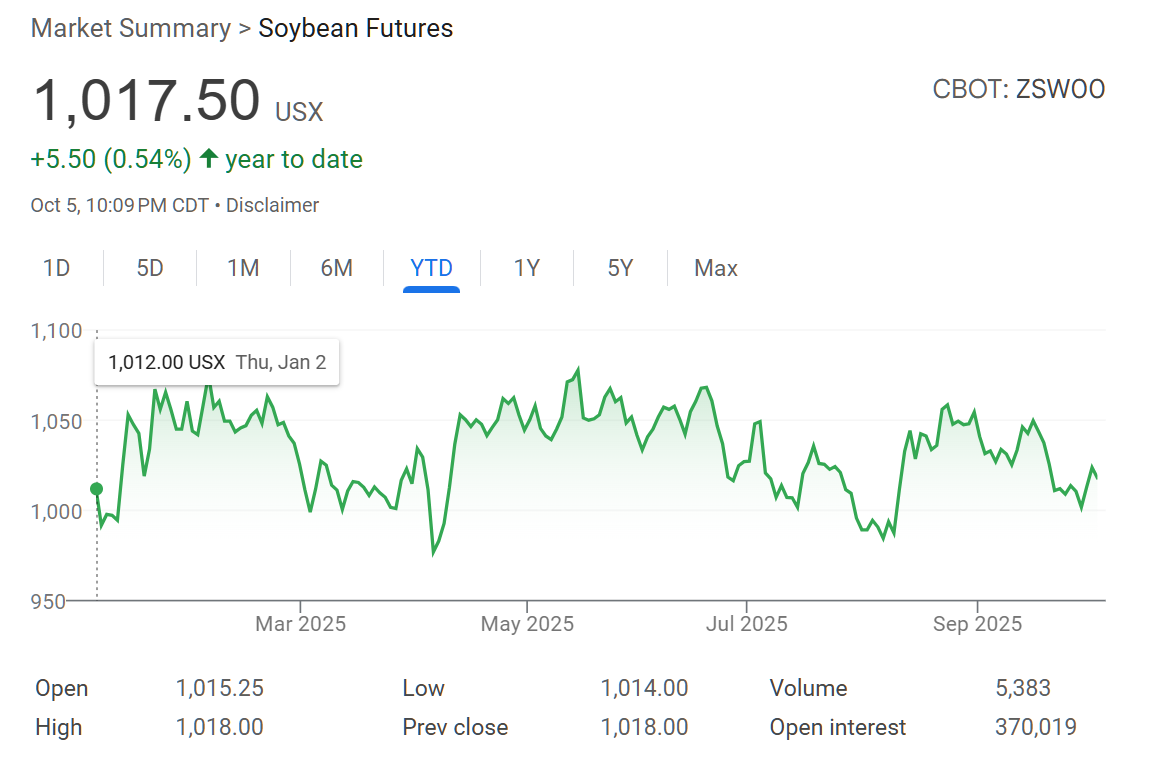
Task: Click the green up arrow icon
Action: pos(208,159)
